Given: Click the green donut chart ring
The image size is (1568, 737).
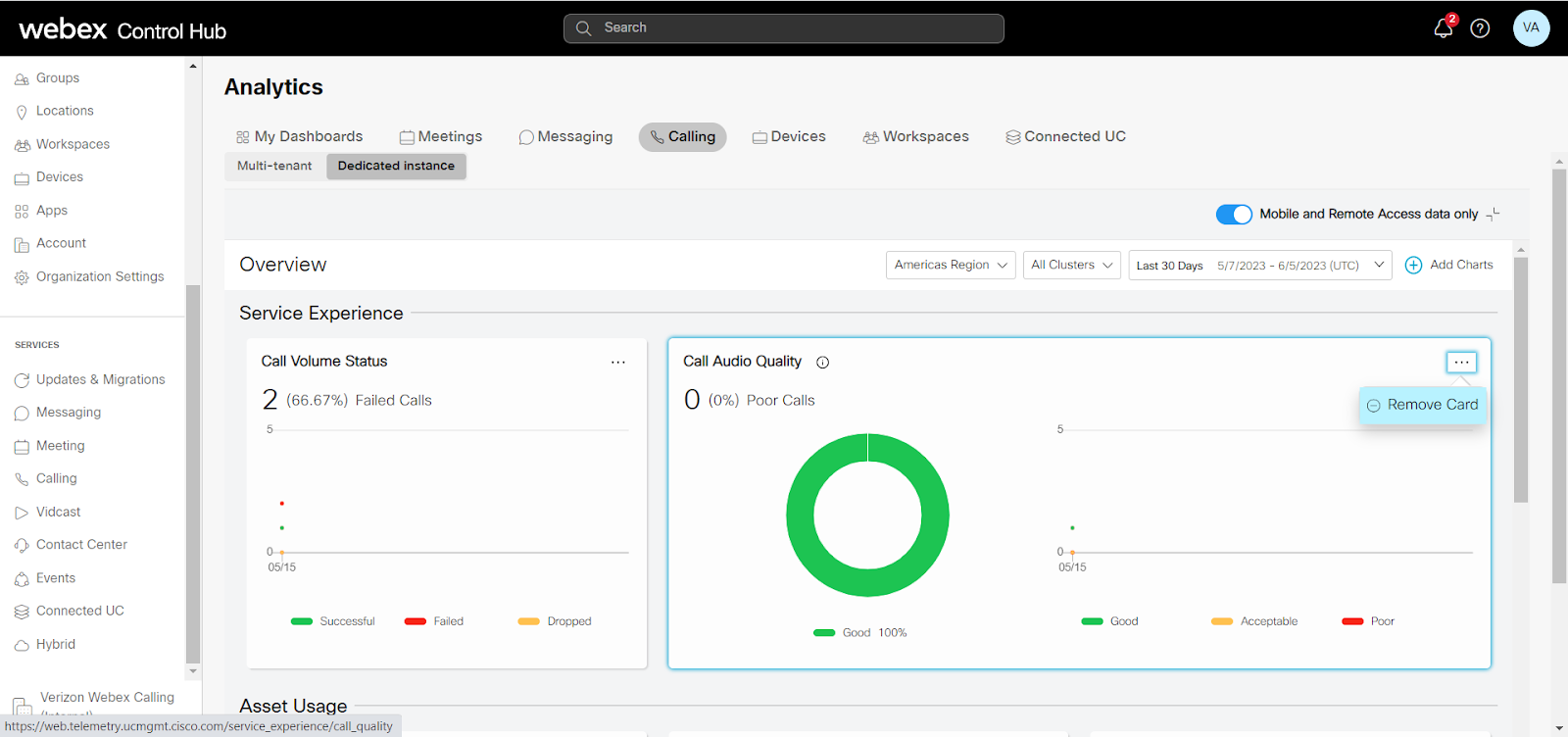Looking at the screenshot, I should 799,516.
